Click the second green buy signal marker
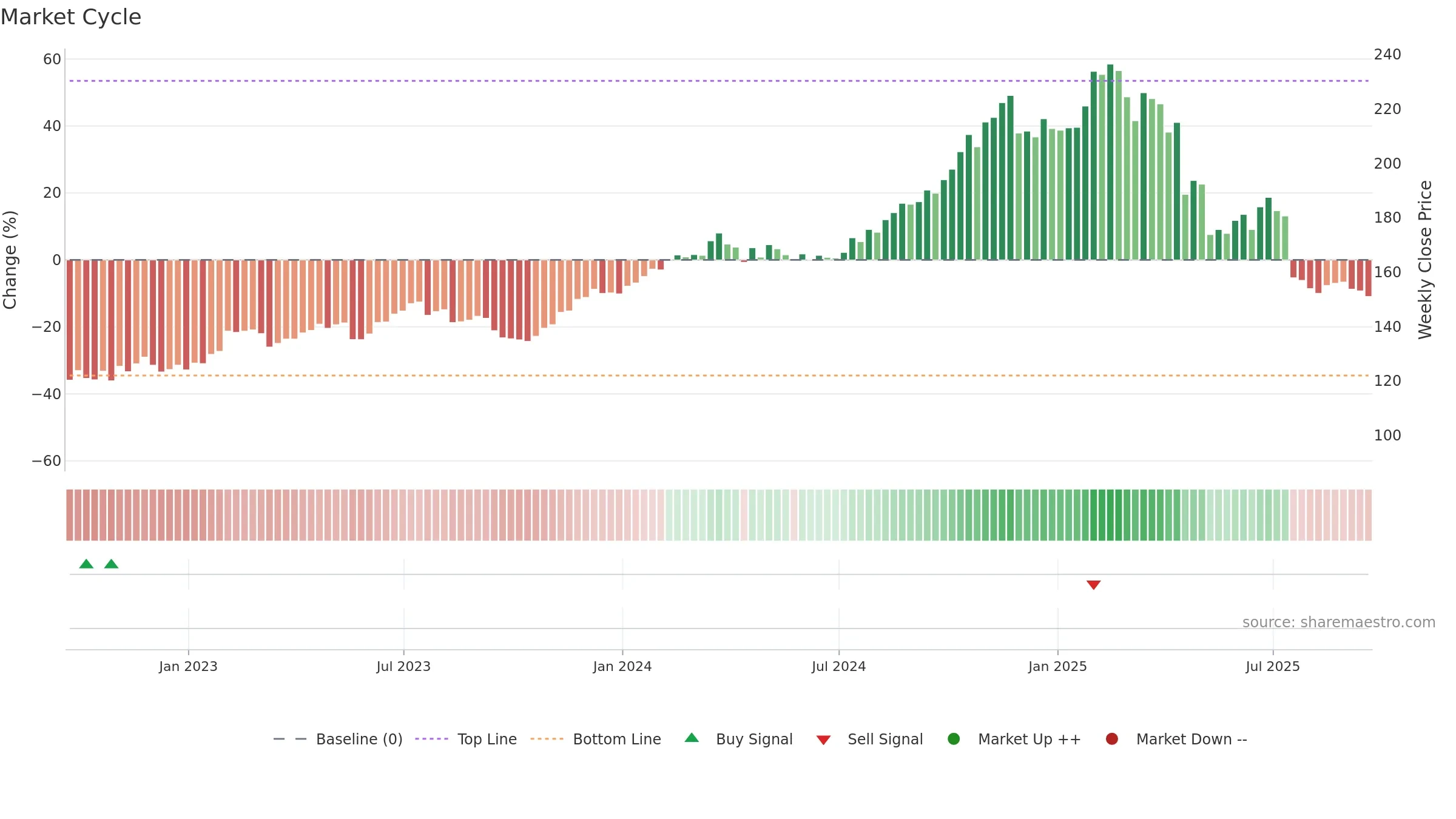1456x819 pixels. (111, 564)
